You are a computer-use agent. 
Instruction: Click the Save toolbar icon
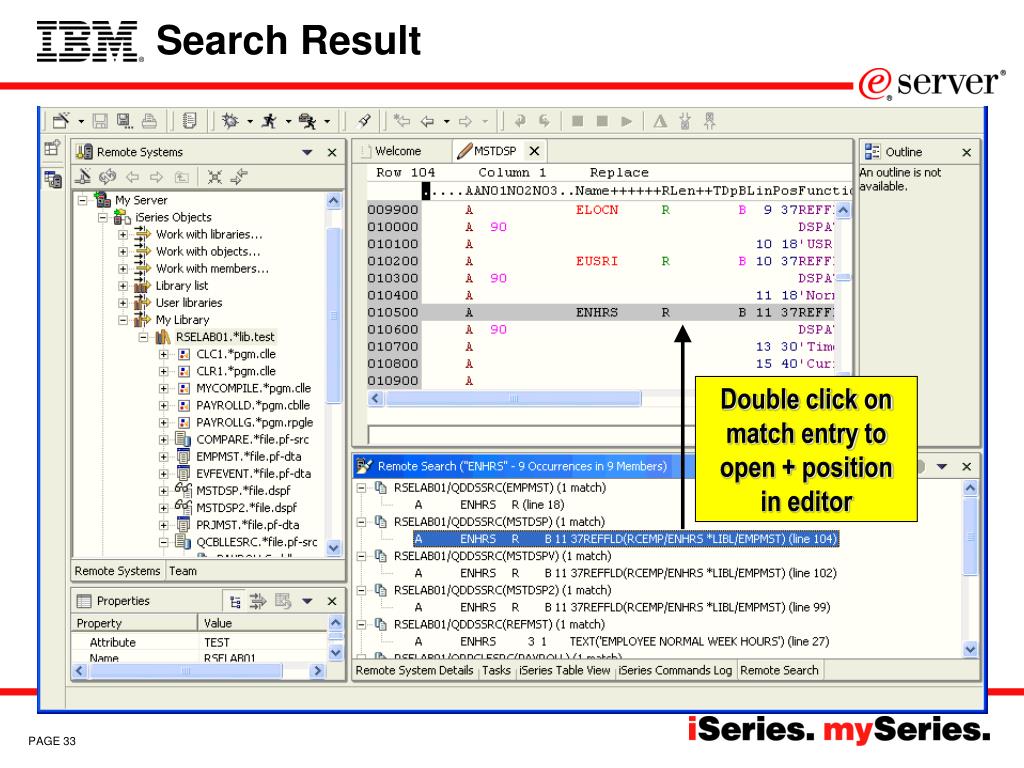click(x=100, y=121)
